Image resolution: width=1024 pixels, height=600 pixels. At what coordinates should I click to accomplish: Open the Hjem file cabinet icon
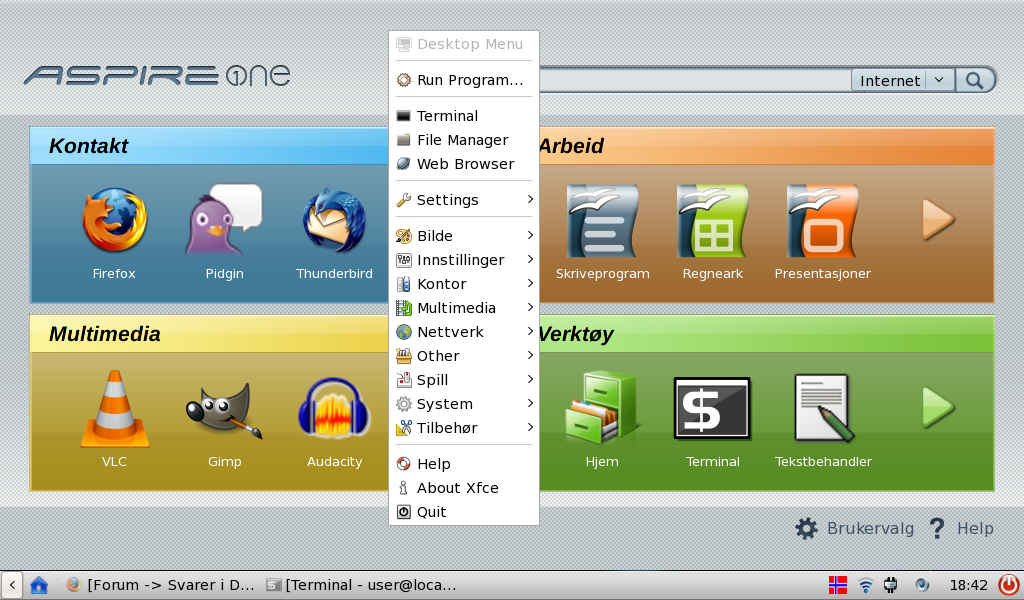[x=601, y=409]
